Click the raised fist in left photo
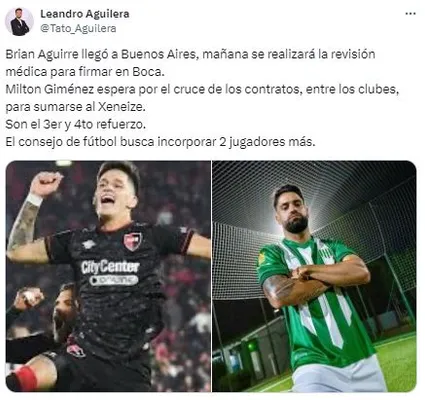Viewport: 425px width, 400px height. (x=46, y=184)
